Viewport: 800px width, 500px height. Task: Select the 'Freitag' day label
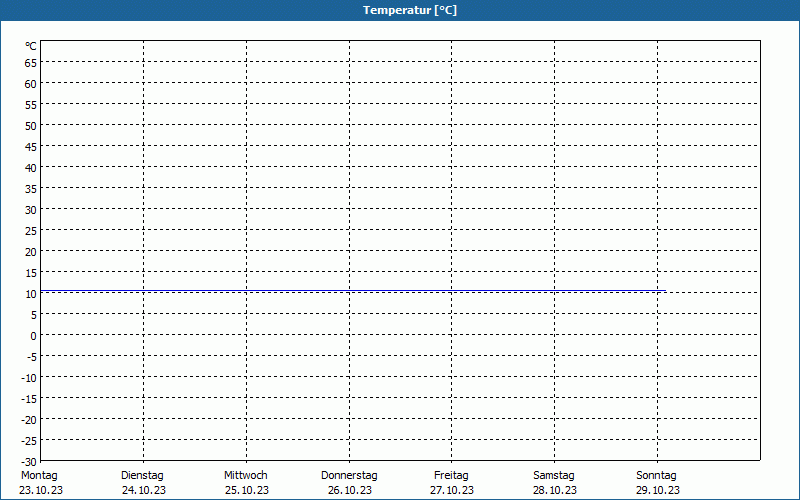[452, 475]
